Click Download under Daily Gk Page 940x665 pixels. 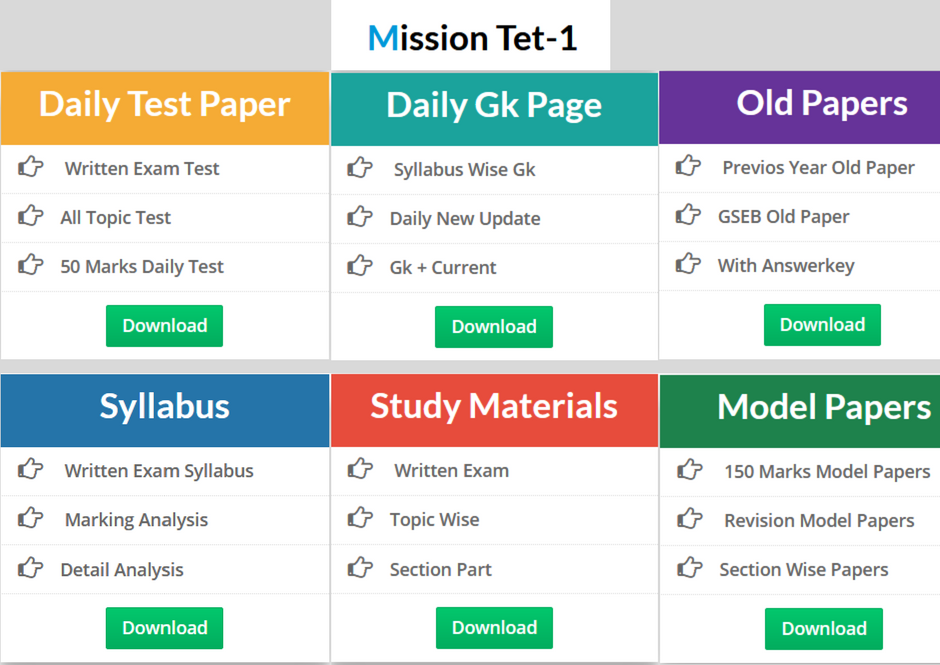pos(493,326)
